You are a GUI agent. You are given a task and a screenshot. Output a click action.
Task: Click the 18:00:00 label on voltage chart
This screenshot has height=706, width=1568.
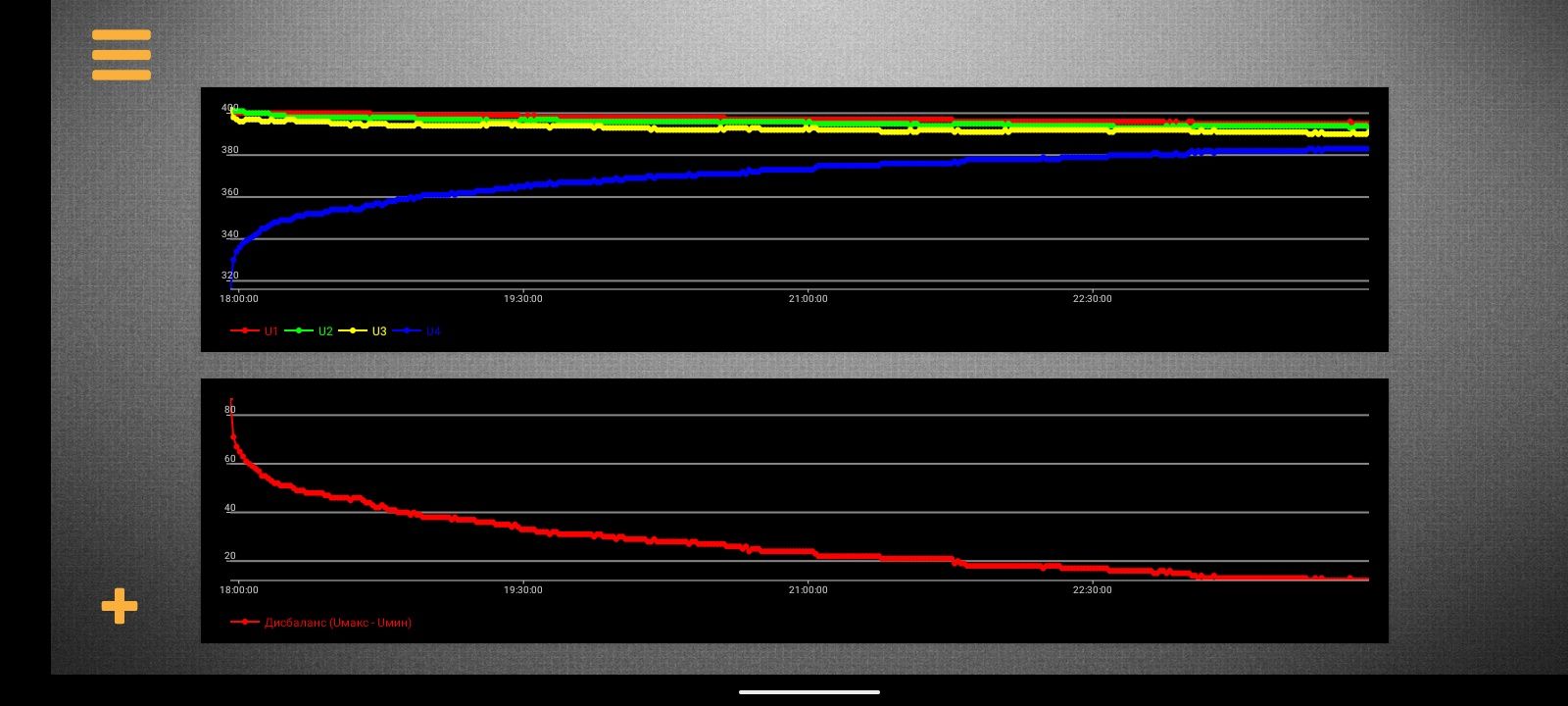[239, 299]
